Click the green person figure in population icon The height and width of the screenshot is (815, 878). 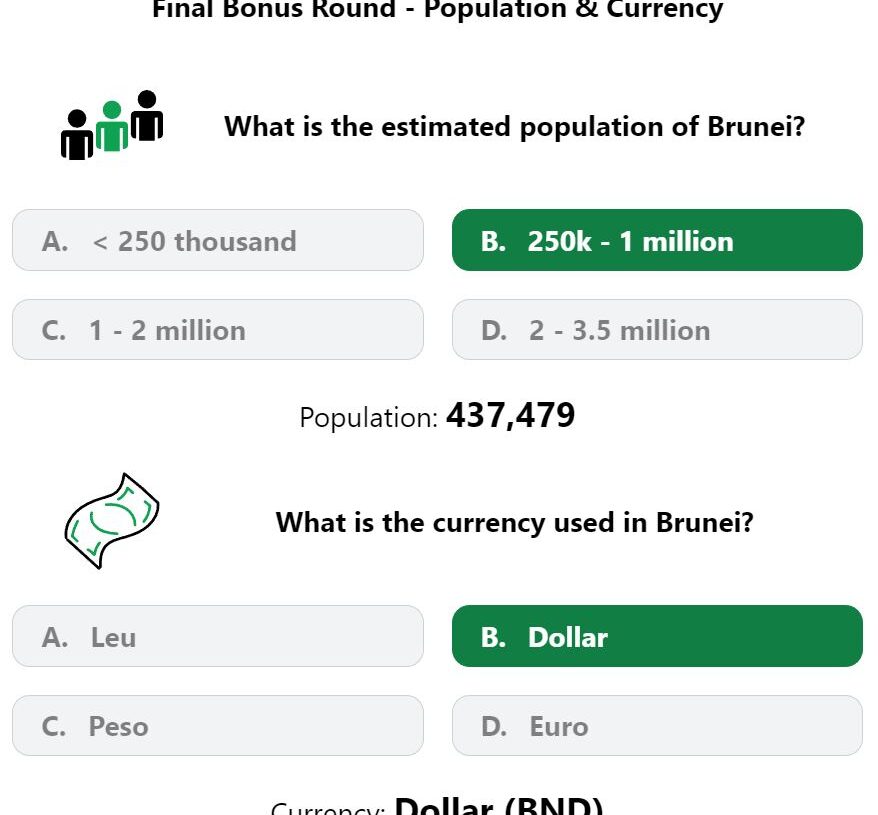(x=112, y=127)
